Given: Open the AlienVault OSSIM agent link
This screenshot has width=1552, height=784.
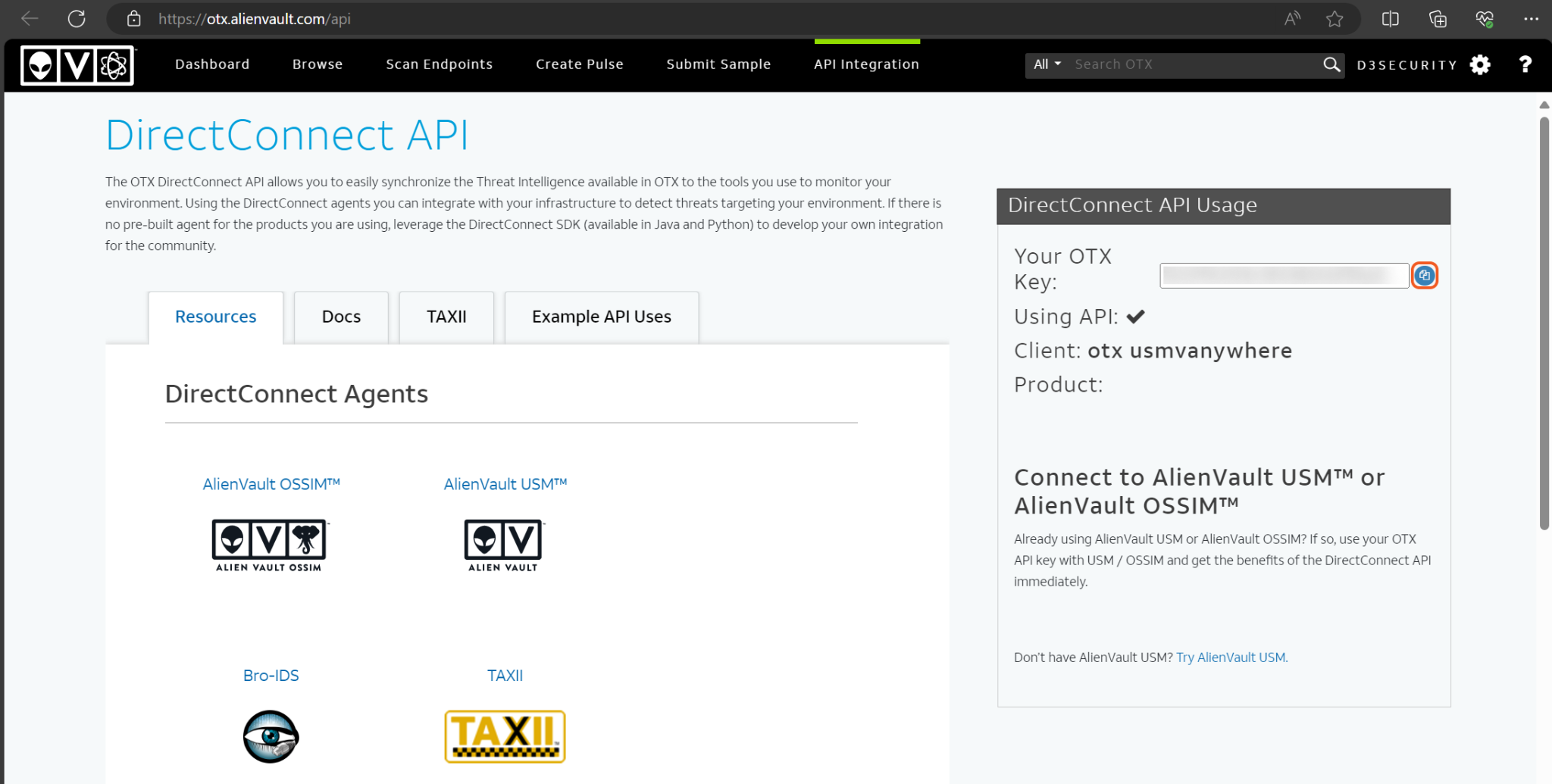Looking at the screenshot, I should pyautogui.click(x=271, y=483).
